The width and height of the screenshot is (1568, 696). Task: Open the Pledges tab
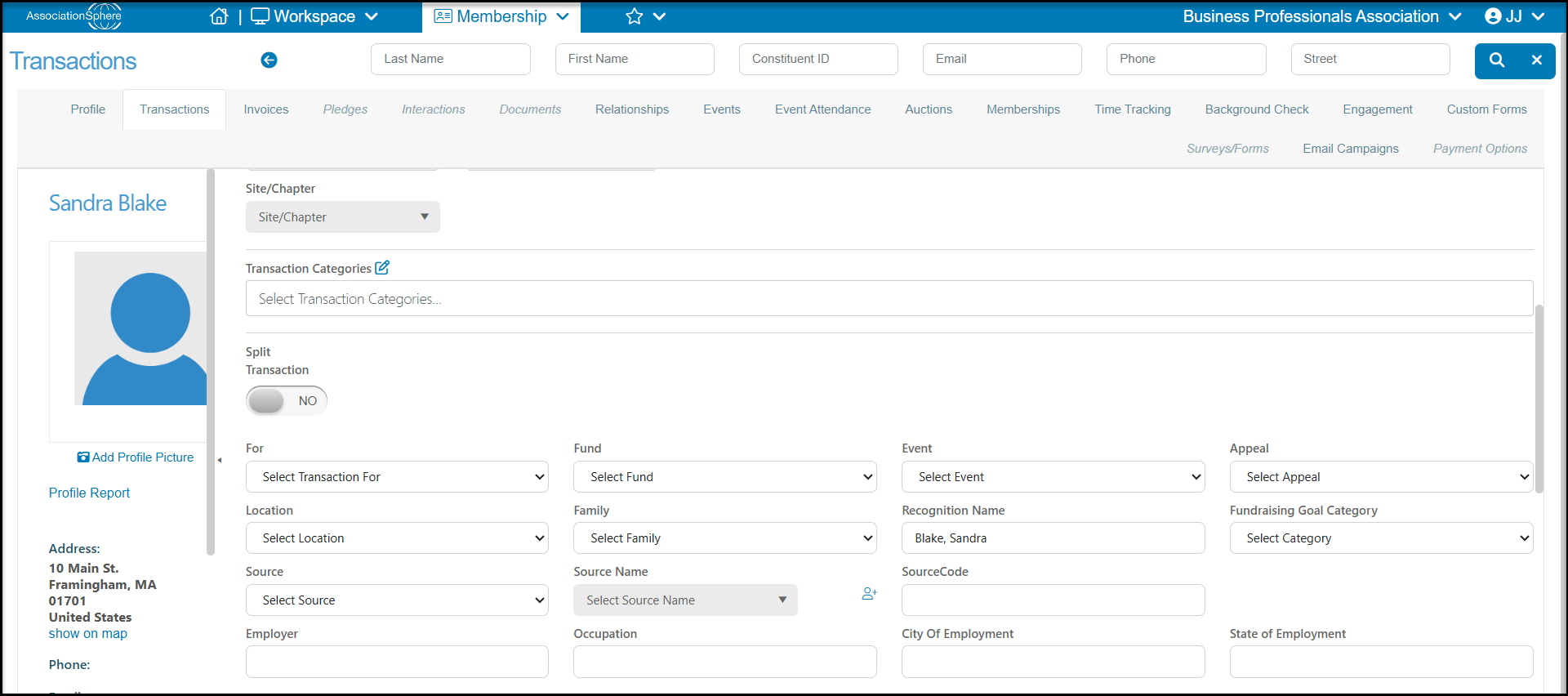(345, 109)
